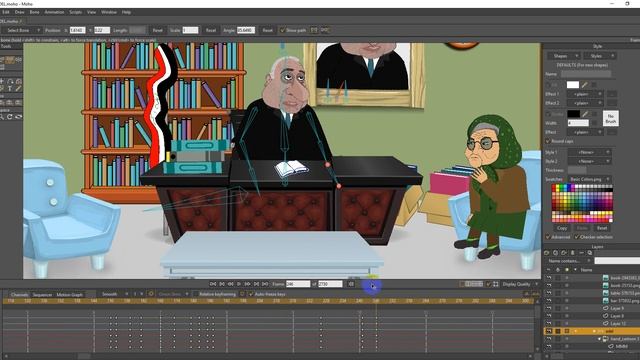Switch to the Channels timeline tab

[20, 294]
